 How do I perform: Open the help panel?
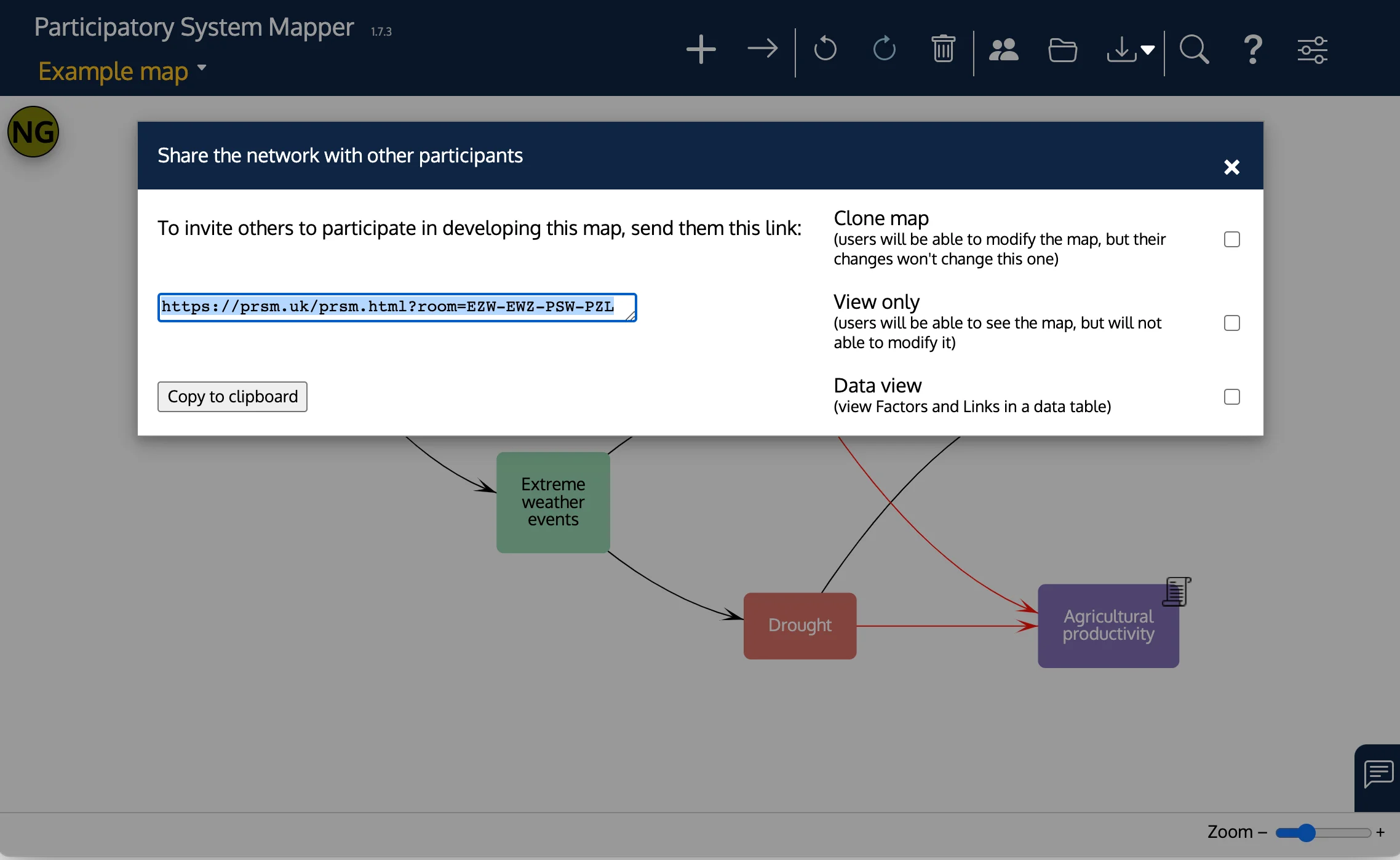(x=1253, y=49)
